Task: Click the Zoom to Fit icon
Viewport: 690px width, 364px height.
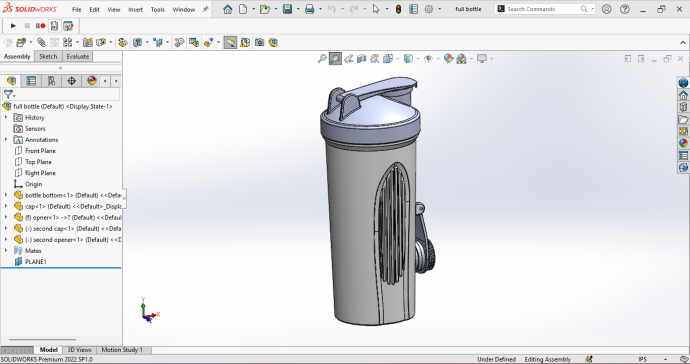Action: tap(322, 59)
